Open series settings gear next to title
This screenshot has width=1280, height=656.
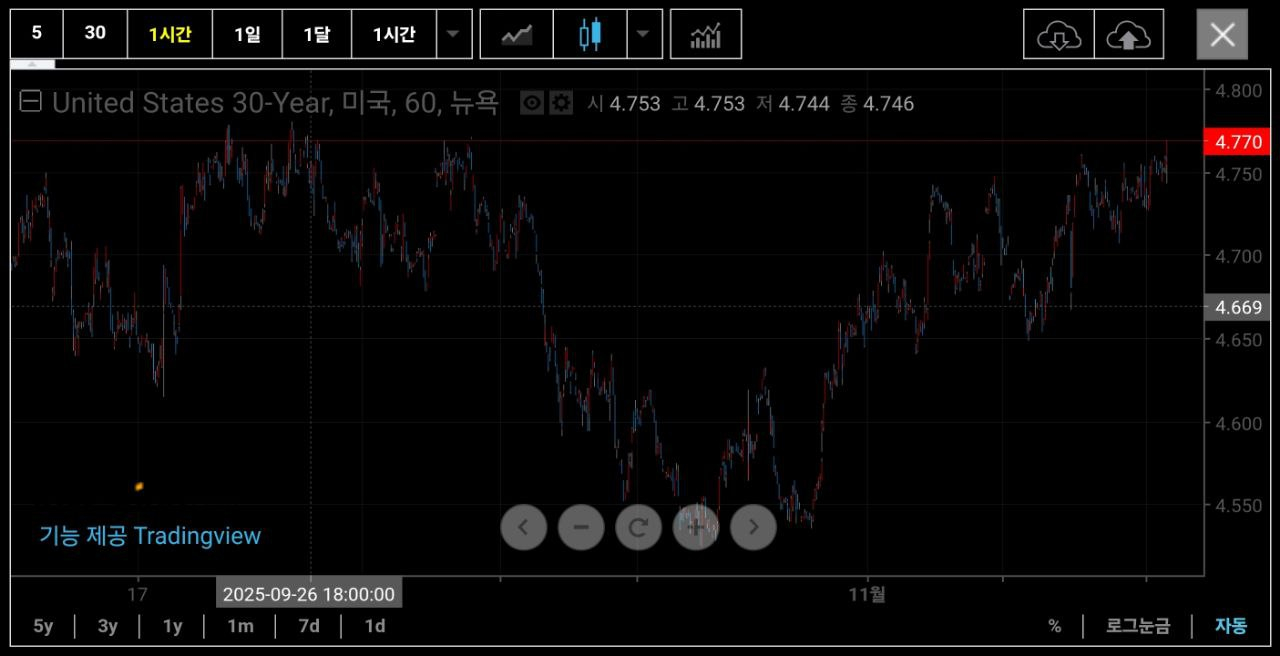coord(561,103)
